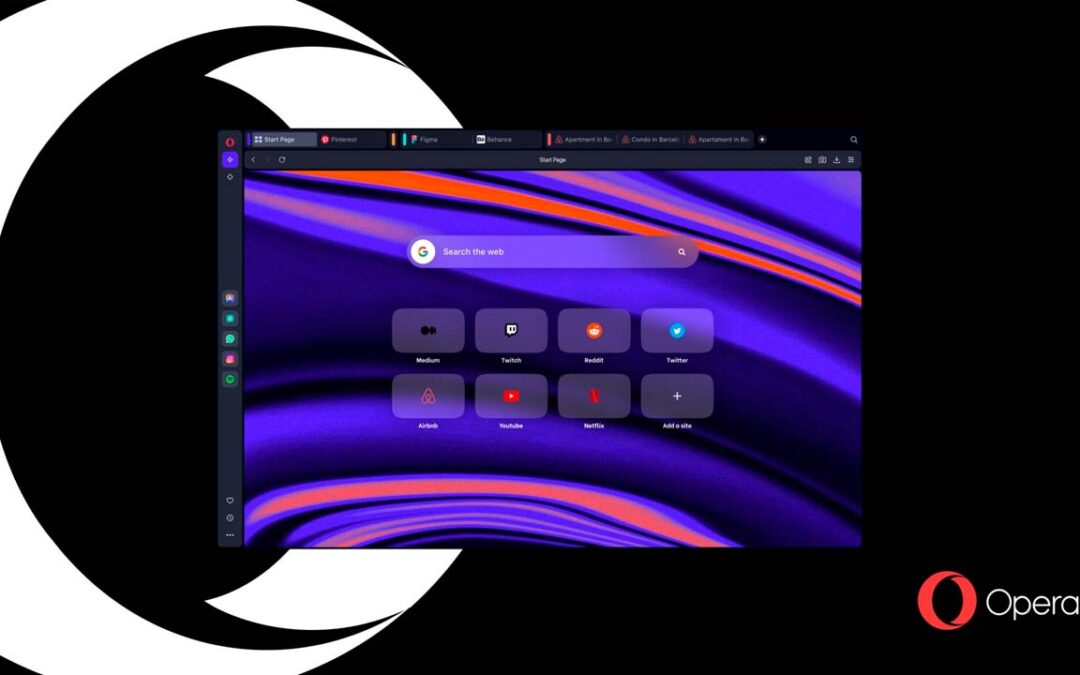This screenshot has height=675, width=1080.
Task: Expand the orange collapsed tab island
Action: point(393,140)
